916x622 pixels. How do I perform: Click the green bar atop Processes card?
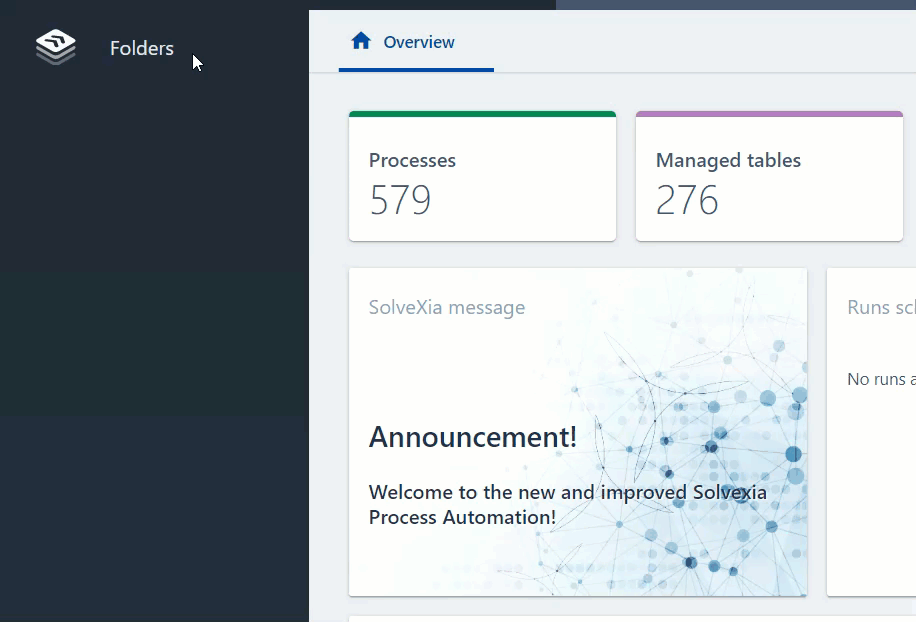point(482,114)
